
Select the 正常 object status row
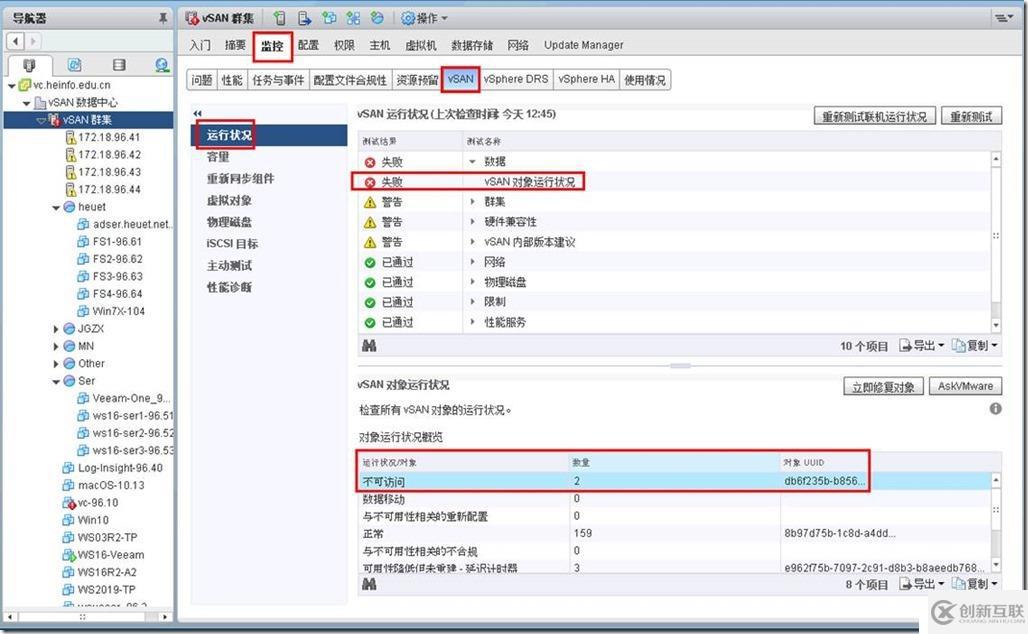[674, 534]
